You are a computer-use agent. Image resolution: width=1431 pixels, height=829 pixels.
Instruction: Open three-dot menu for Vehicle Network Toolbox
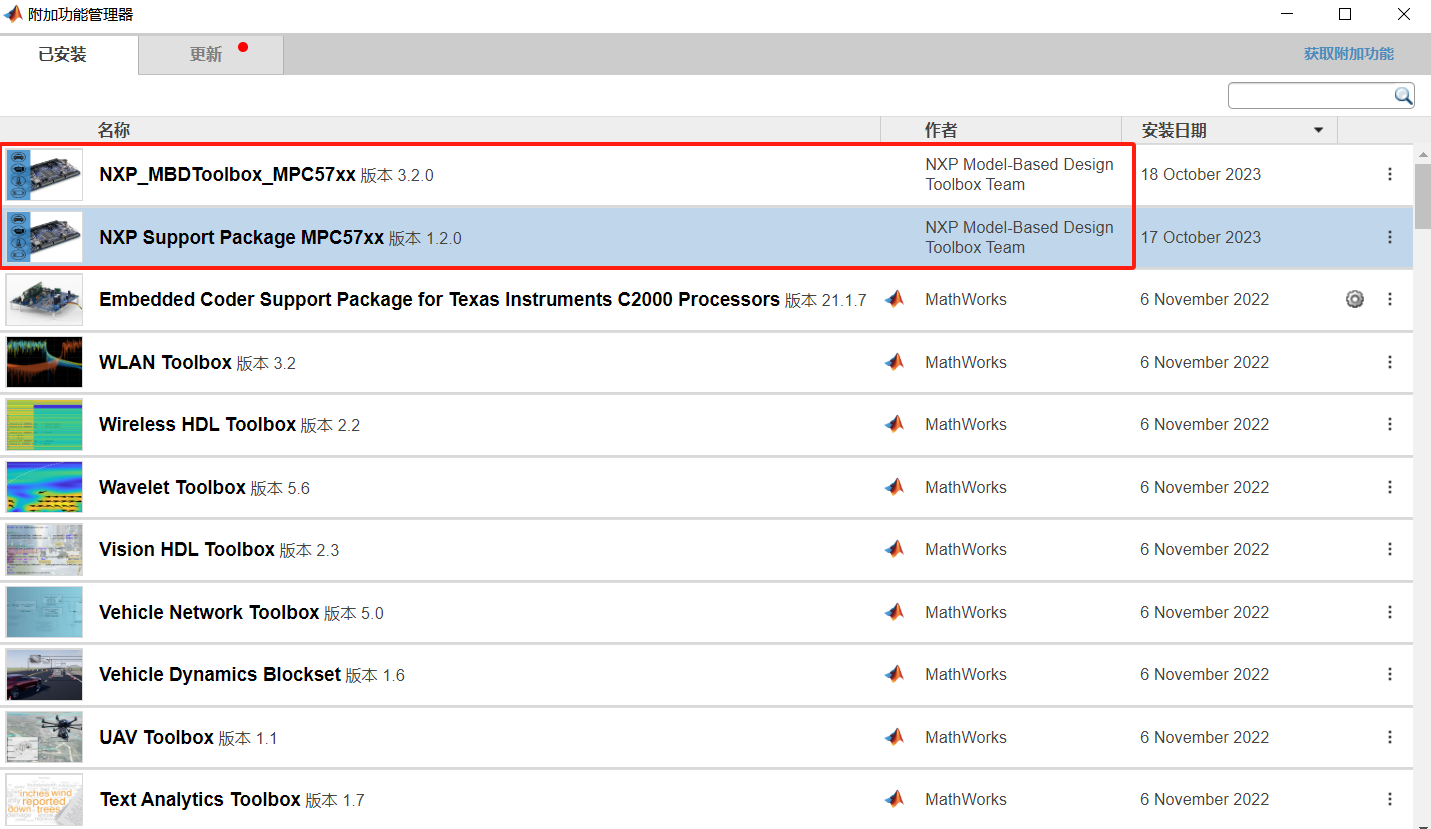click(1389, 612)
